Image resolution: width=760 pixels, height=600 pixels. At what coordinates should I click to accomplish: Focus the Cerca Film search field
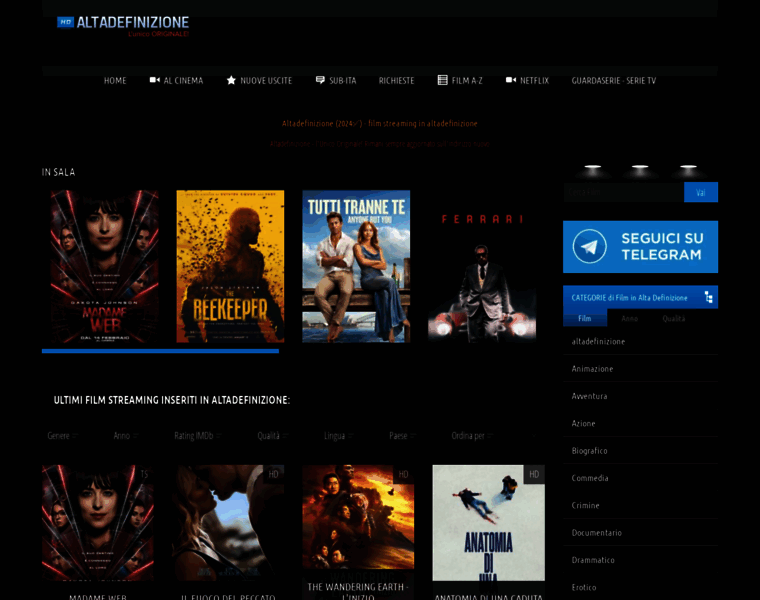(622, 192)
